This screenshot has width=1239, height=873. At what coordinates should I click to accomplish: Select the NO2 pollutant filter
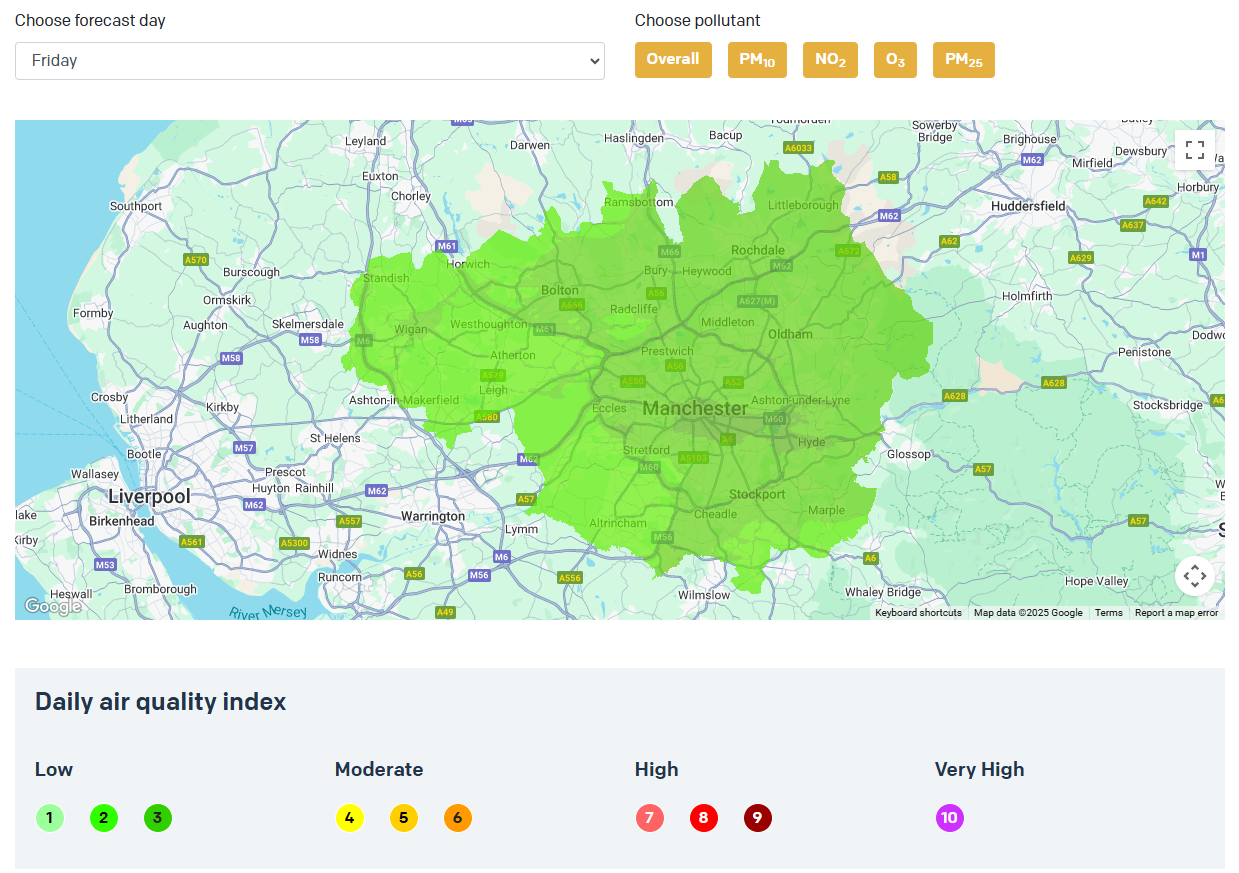(830, 59)
